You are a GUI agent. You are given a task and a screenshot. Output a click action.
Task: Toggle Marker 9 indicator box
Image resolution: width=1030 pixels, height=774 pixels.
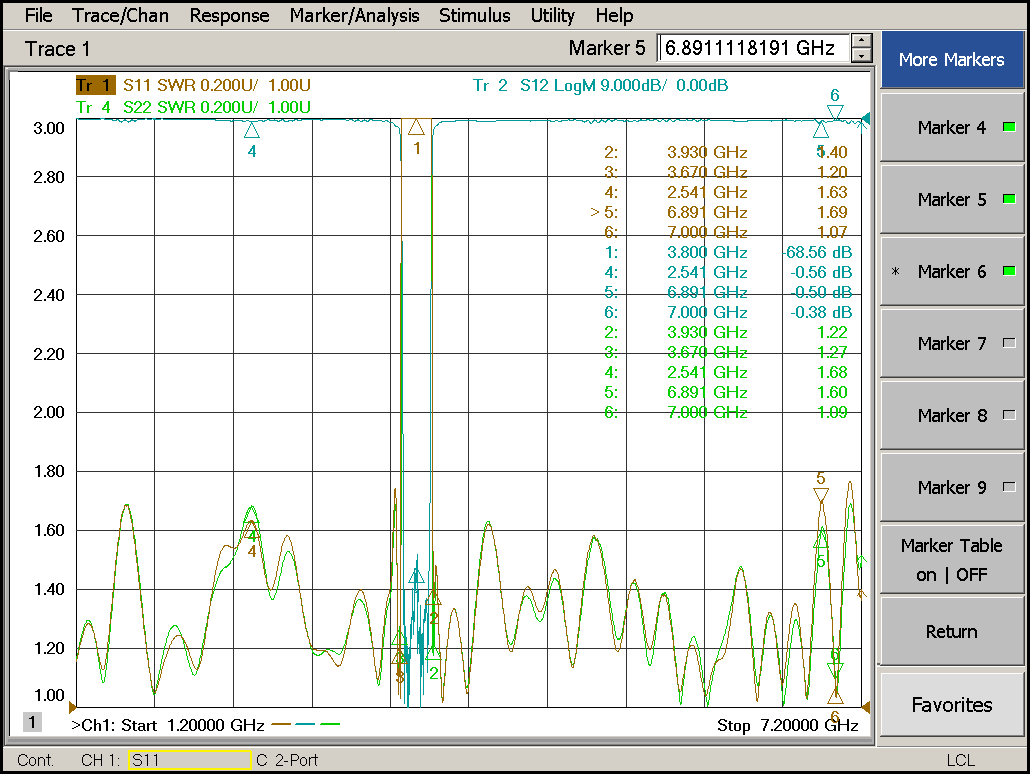click(1009, 487)
